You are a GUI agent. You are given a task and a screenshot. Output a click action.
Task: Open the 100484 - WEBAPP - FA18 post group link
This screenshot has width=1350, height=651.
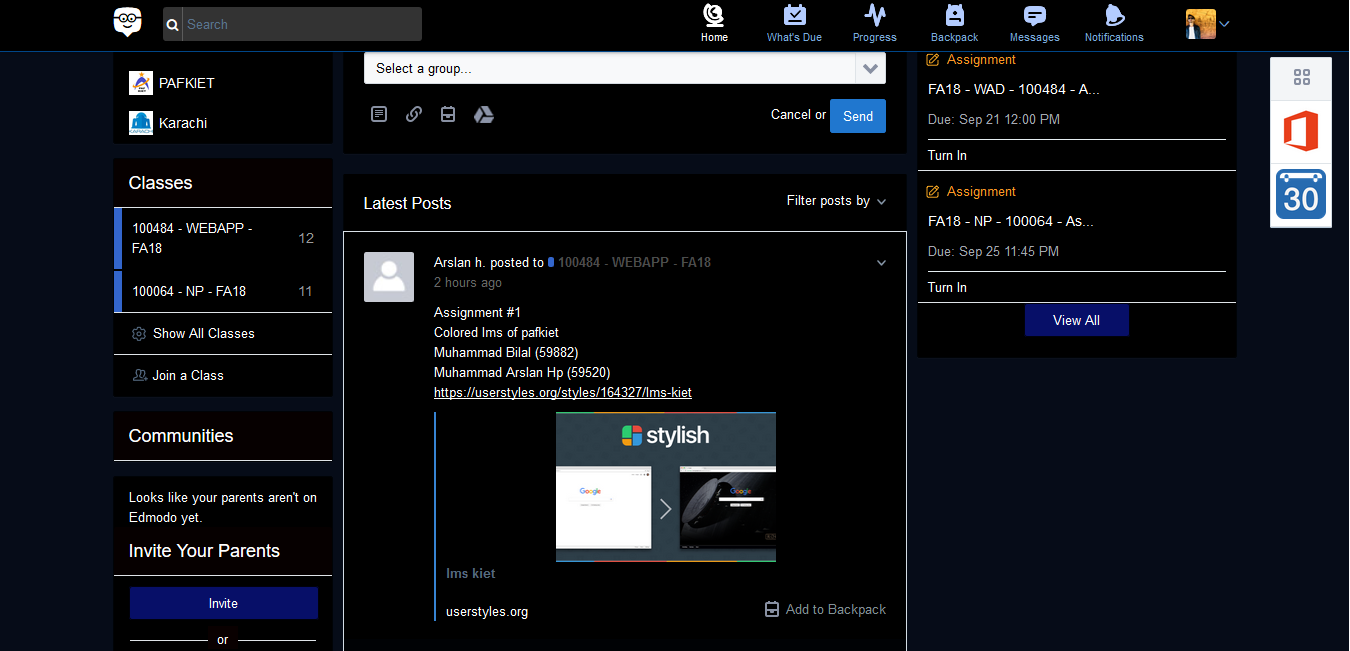[x=634, y=262]
